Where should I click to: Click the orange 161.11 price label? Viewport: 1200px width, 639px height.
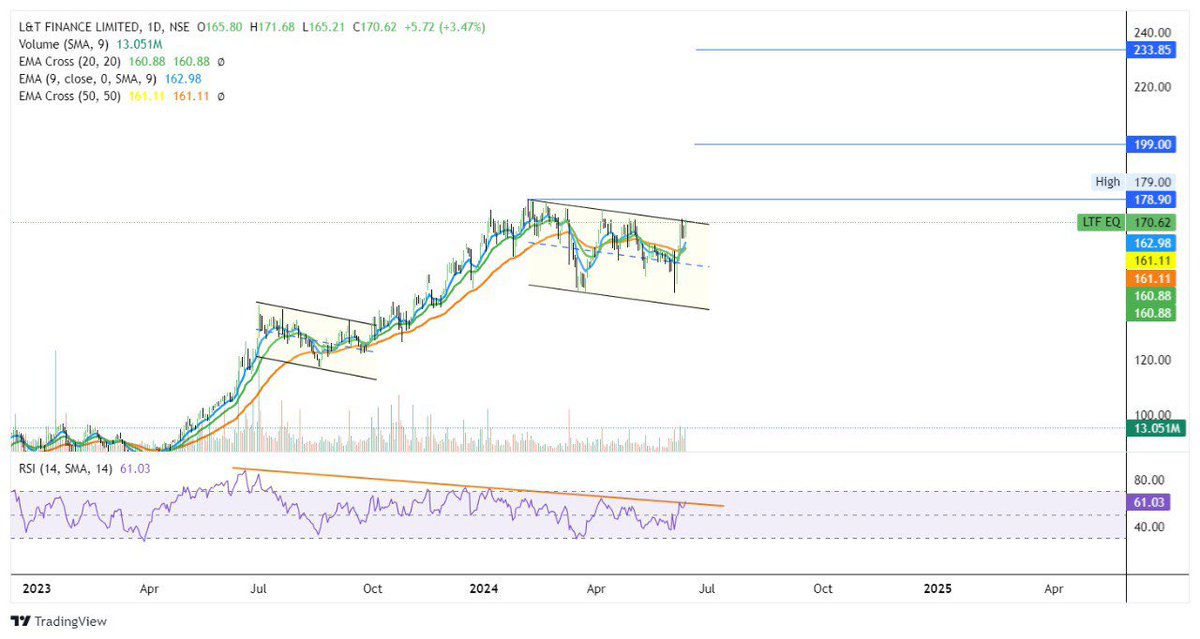[1153, 278]
